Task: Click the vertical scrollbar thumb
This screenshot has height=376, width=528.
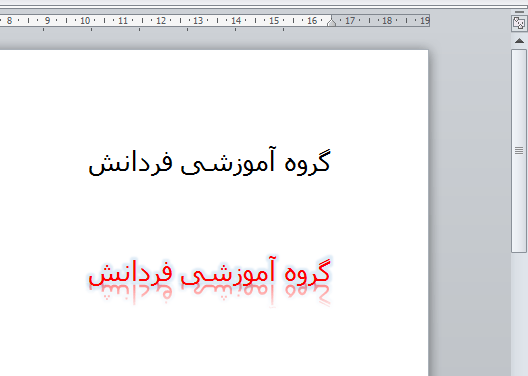Action: pyautogui.click(x=519, y=150)
